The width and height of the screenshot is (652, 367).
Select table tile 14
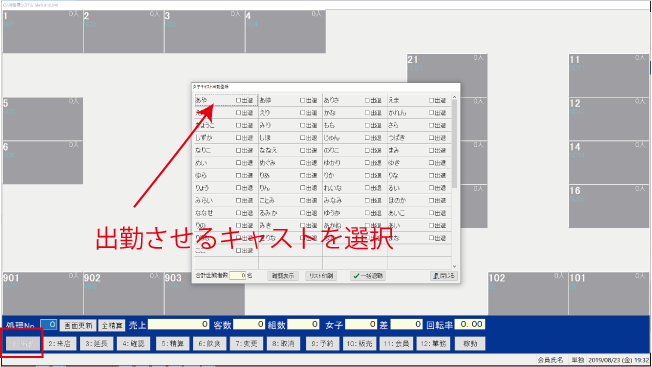click(x=609, y=163)
